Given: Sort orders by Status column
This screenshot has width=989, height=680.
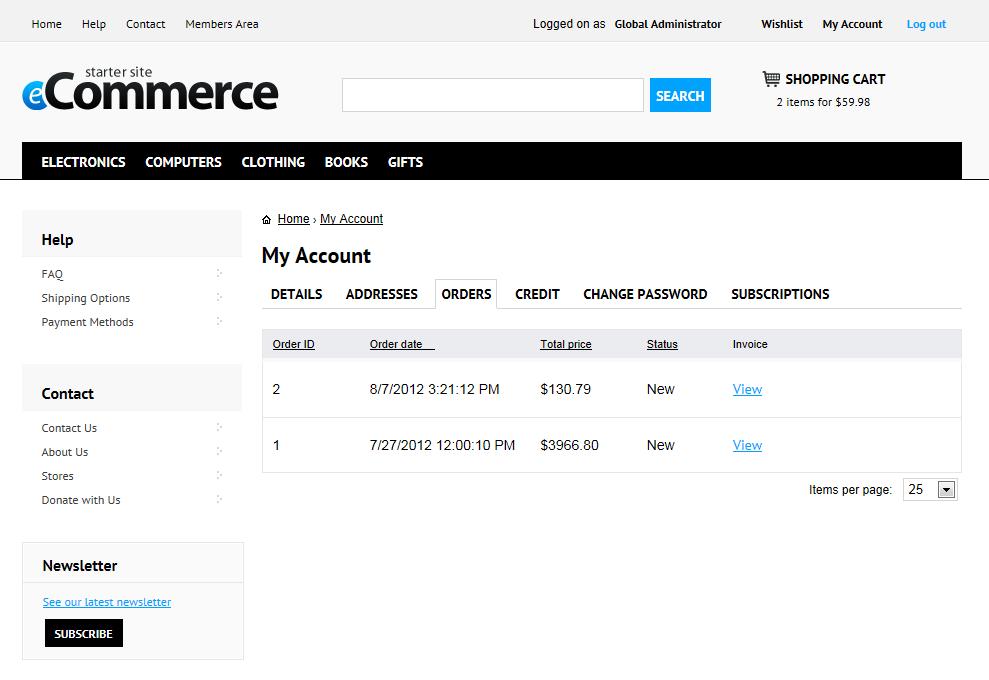Looking at the screenshot, I should pos(662,344).
